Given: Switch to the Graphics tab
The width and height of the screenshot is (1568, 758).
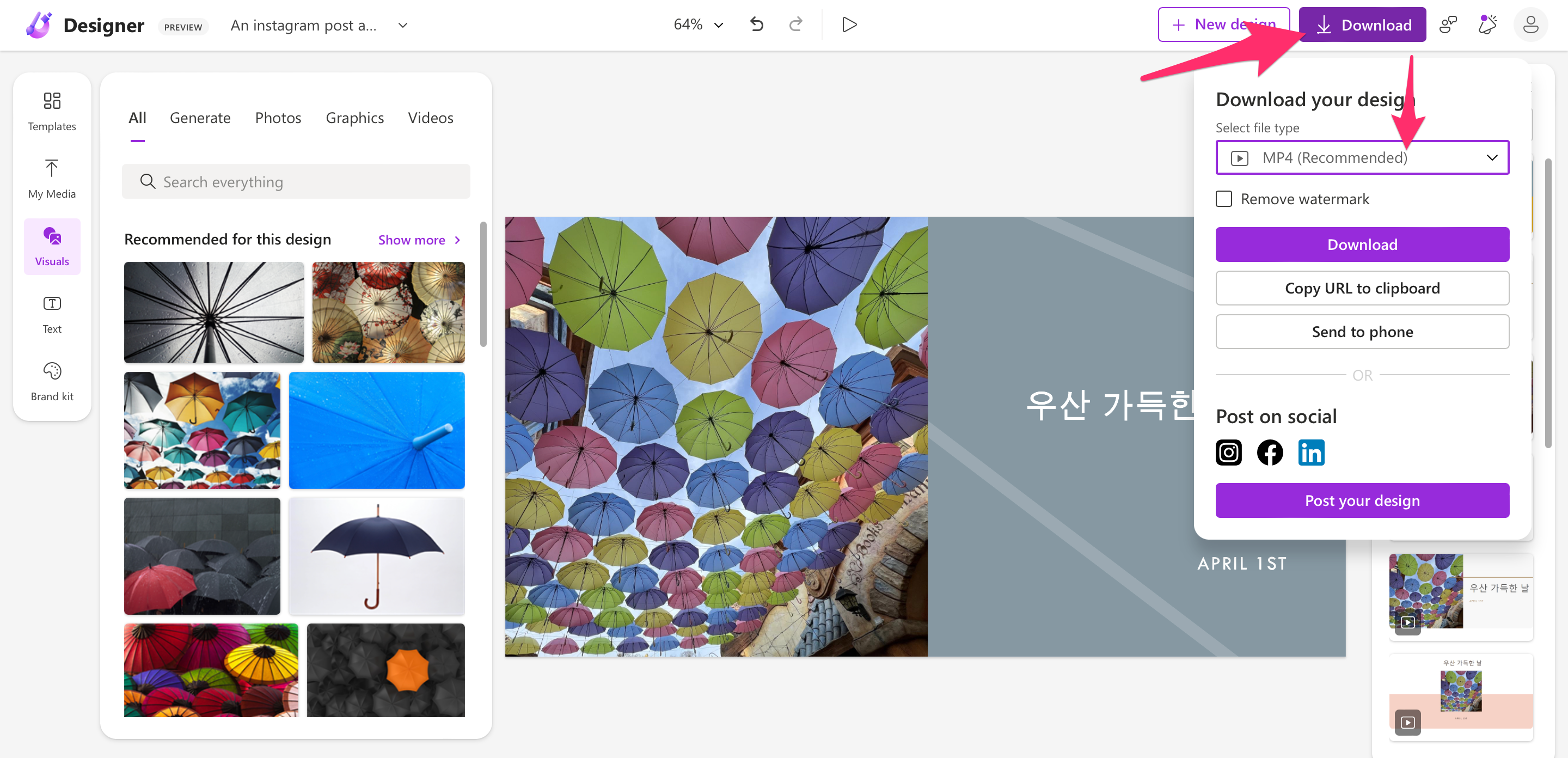Looking at the screenshot, I should [354, 118].
